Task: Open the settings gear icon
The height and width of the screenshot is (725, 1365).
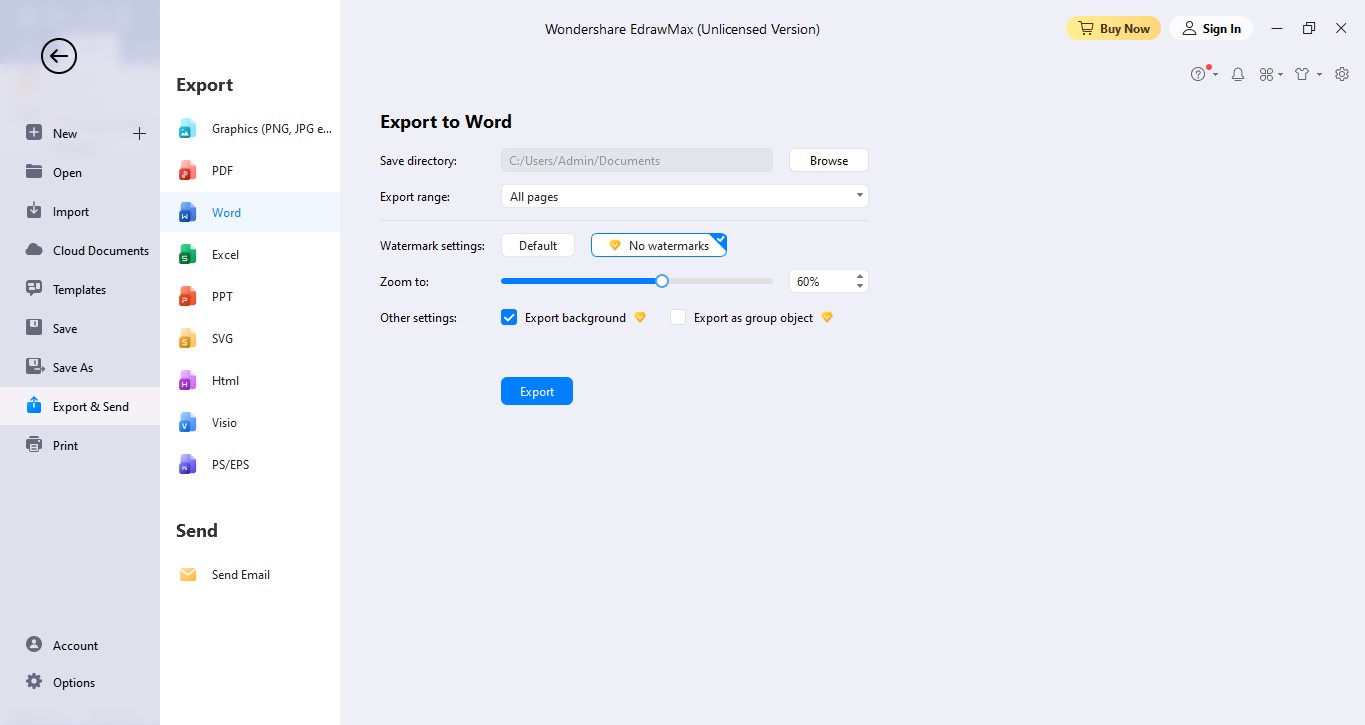Action: pos(1342,74)
